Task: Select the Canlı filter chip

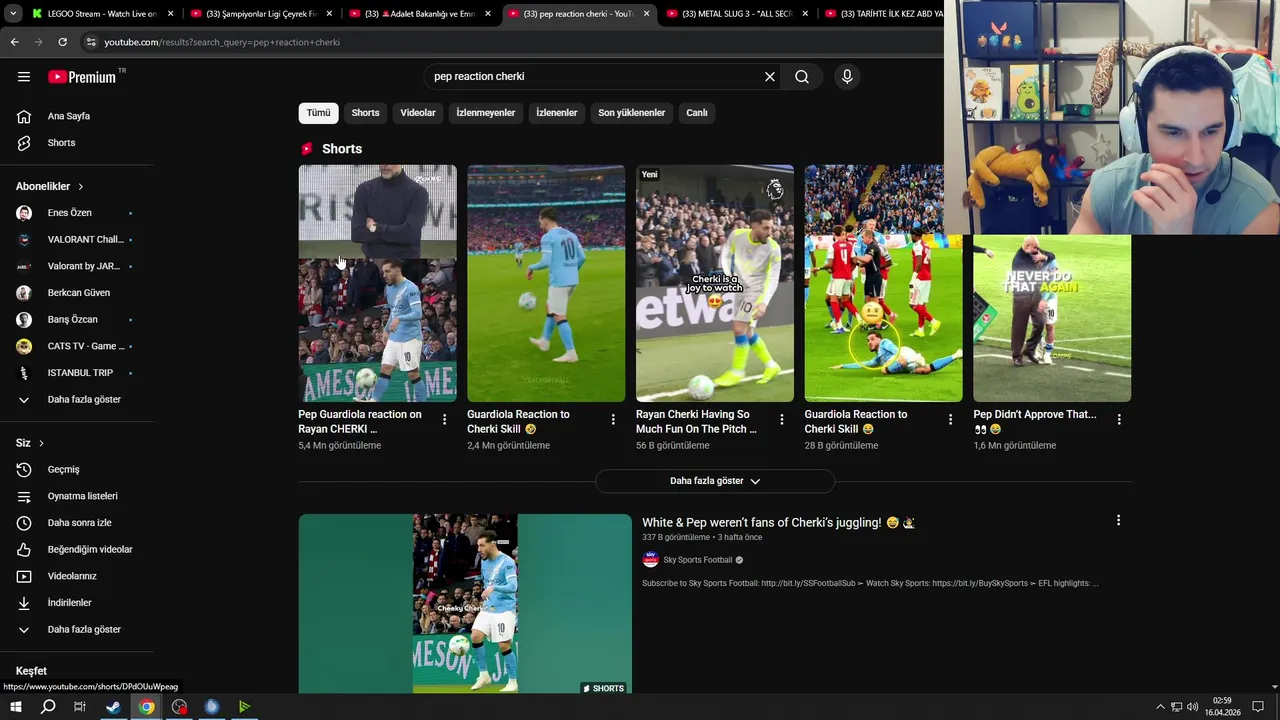Action: (697, 113)
